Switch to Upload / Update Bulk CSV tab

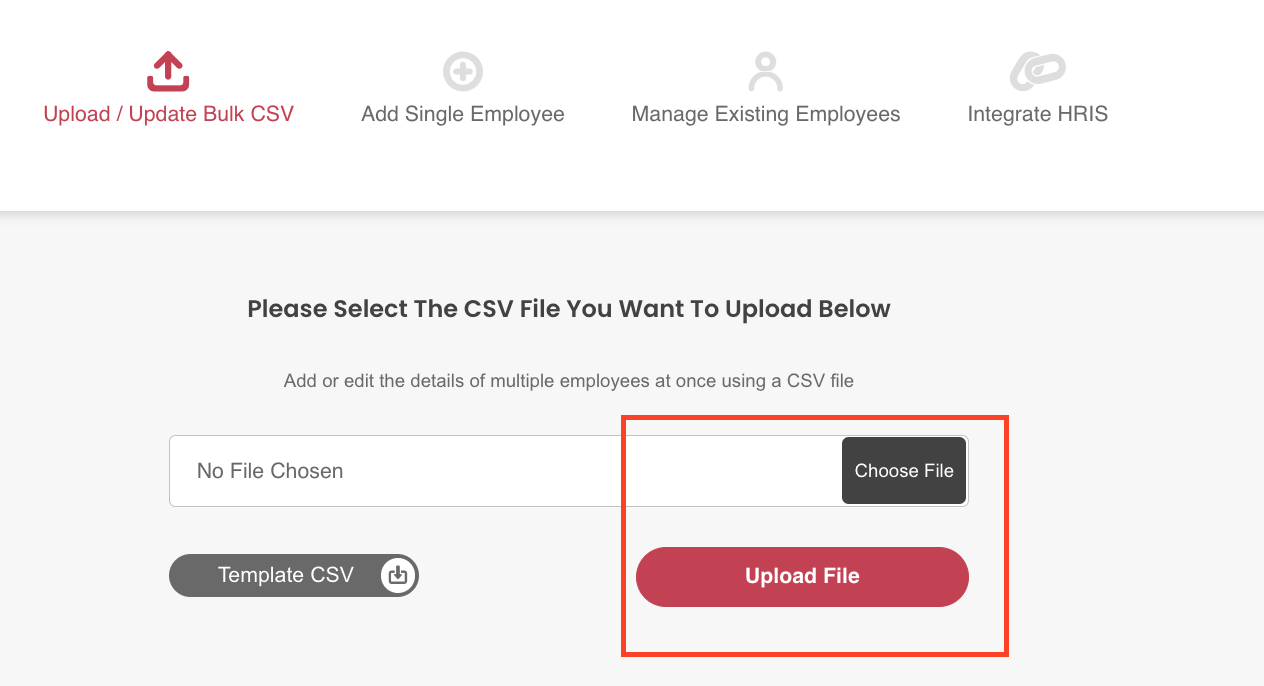(x=169, y=114)
